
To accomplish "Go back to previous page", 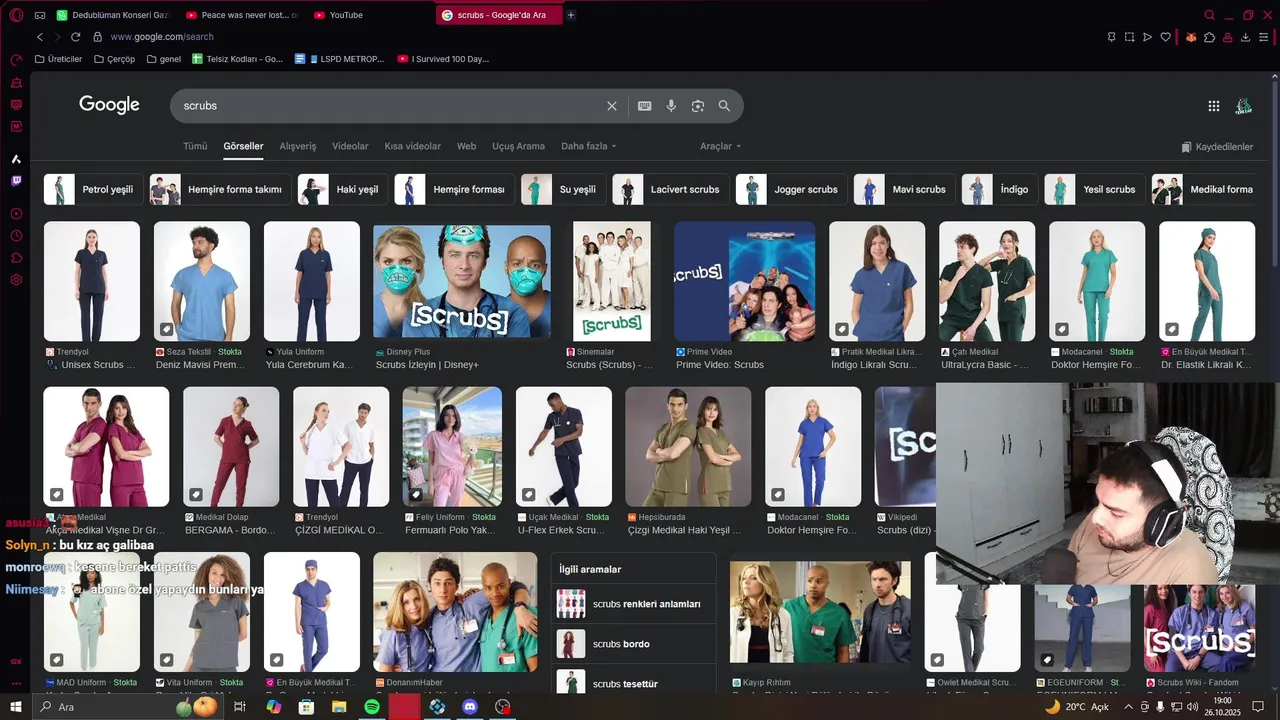I will [40, 37].
